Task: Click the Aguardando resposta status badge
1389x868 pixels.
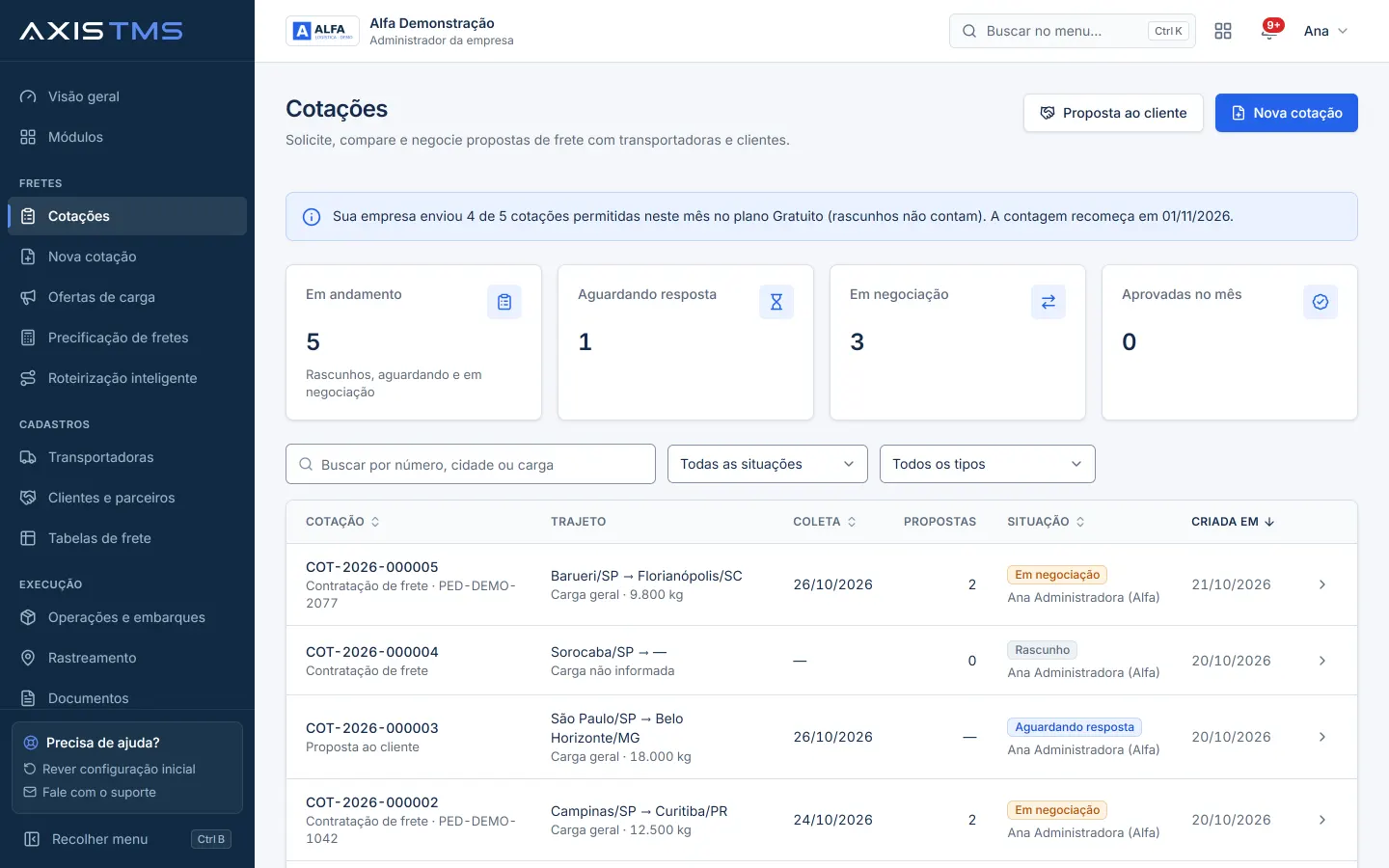Action: coord(1075,727)
